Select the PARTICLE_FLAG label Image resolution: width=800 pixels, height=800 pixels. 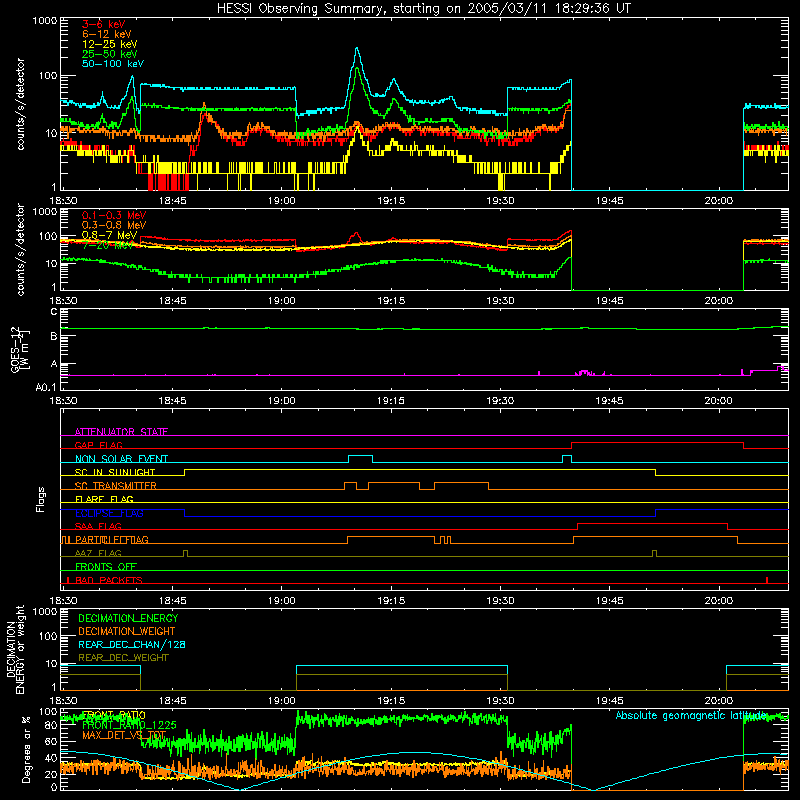pyautogui.click(x=112, y=540)
